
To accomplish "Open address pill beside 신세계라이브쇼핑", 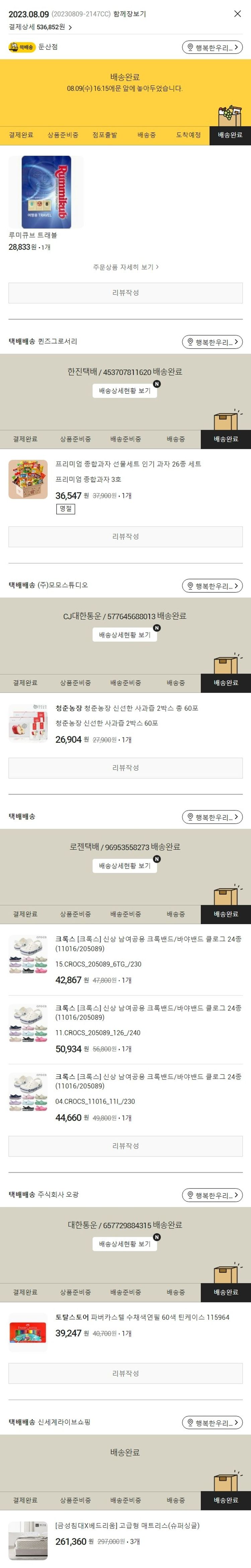I will click(x=212, y=1423).
